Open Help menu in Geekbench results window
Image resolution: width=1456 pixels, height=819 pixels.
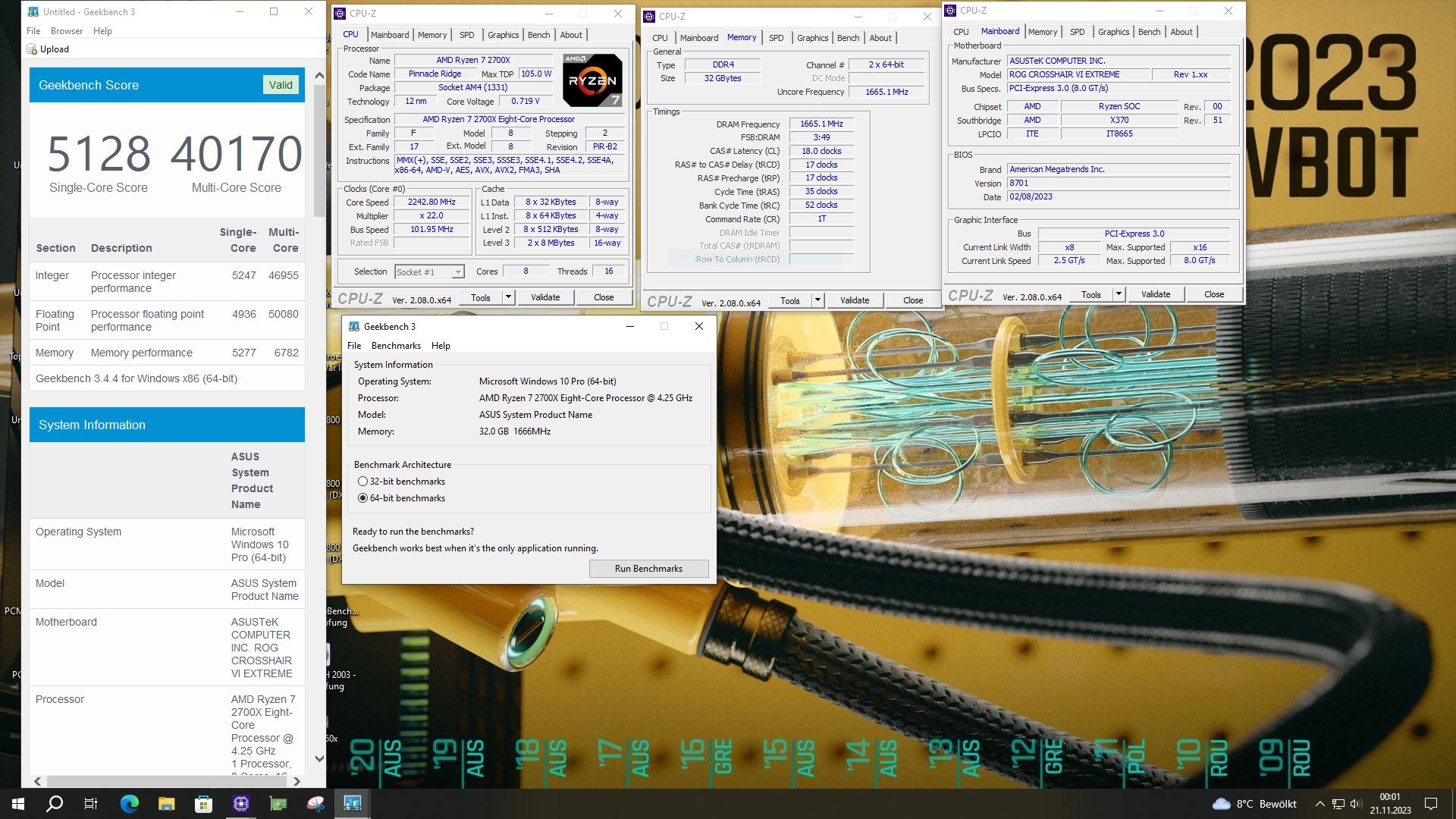(x=102, y=31)
